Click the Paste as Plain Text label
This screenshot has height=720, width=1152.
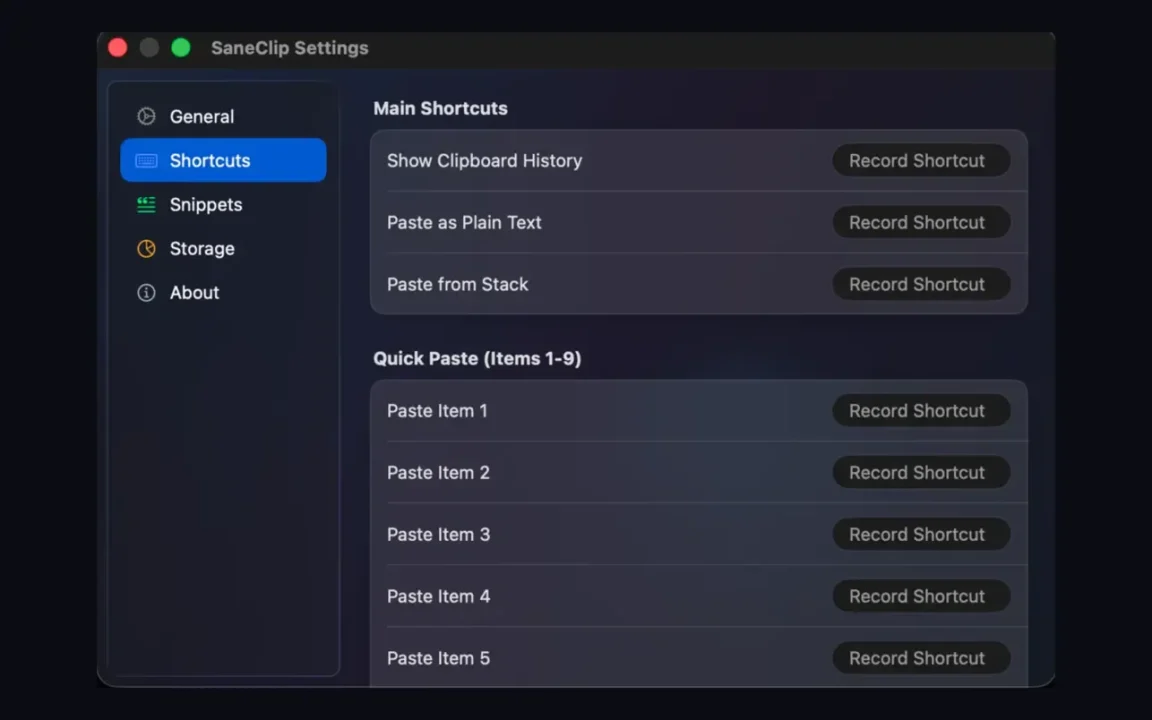[x=464, y=223]
